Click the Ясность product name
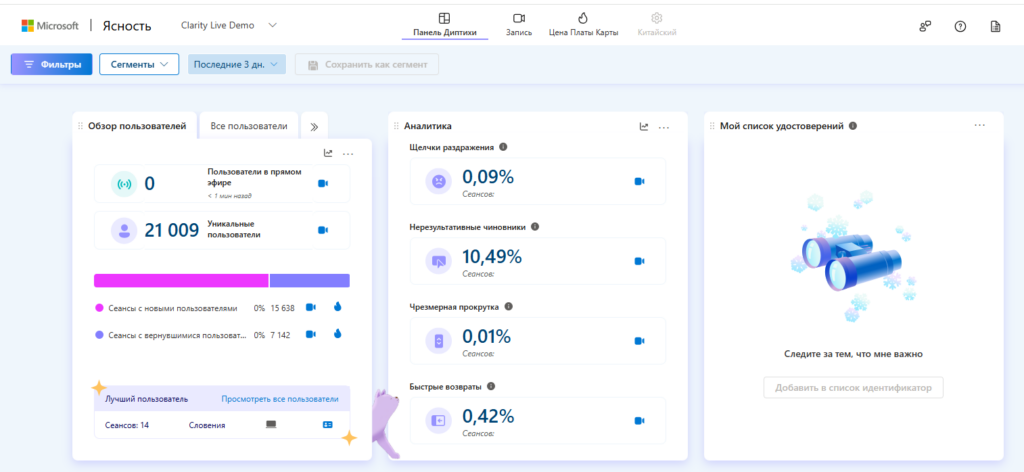This screenshot has height=472, width=1024. pyautogui.click(x=127, y=26)
